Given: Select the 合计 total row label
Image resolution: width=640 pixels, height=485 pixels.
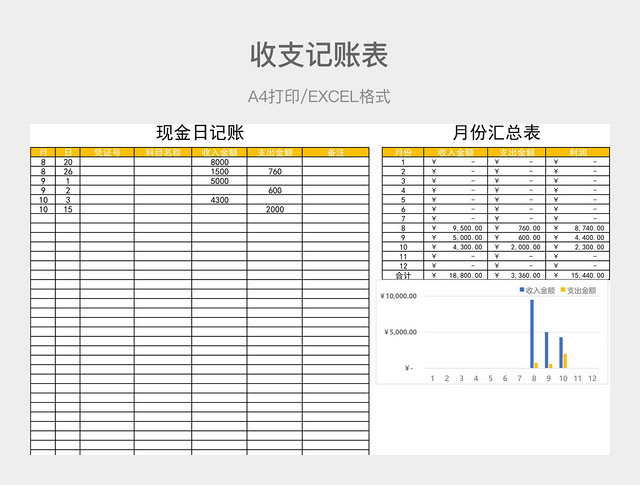Looking at the screenshot, I should 403,276.
